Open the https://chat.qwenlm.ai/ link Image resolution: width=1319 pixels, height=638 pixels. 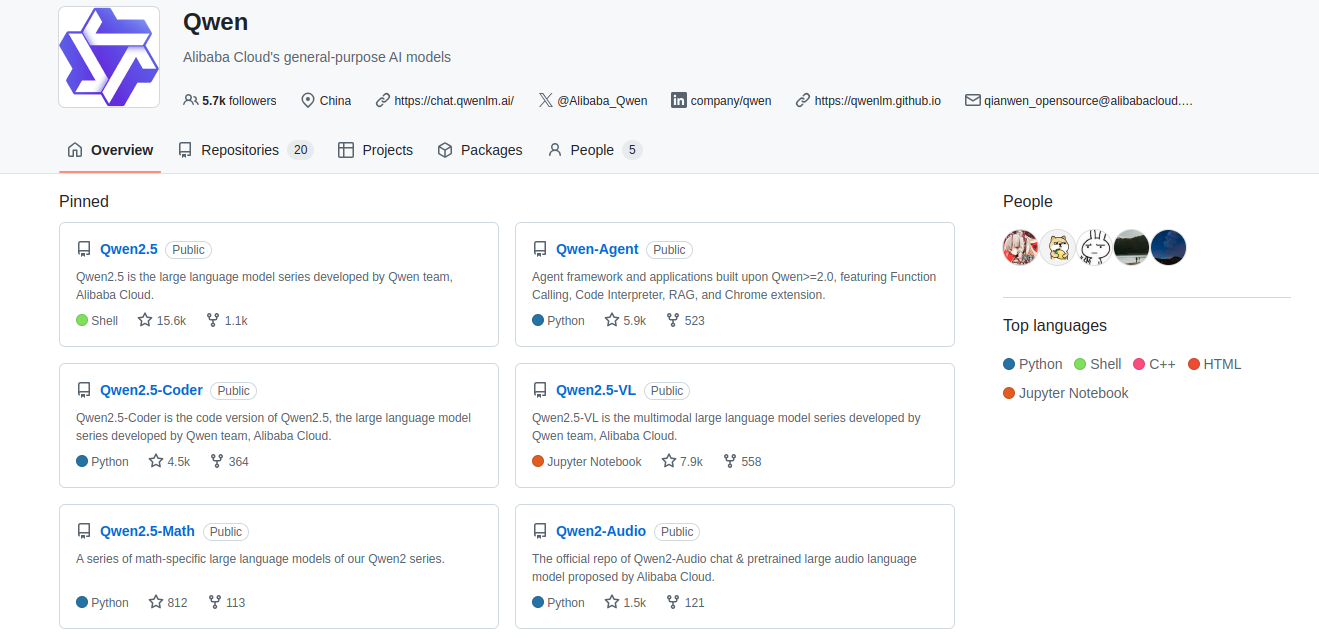pyautogui.click(x=454, y=101)
